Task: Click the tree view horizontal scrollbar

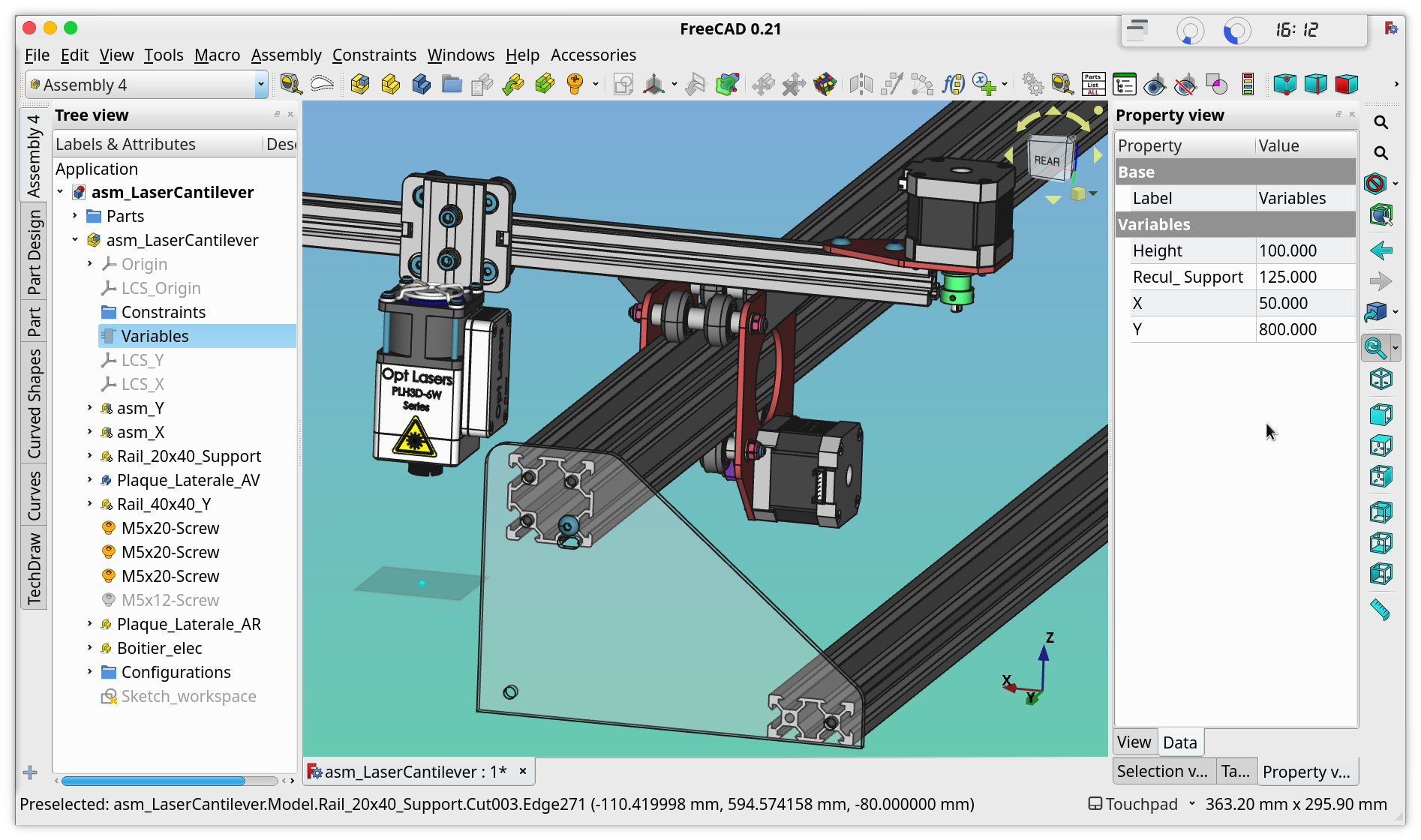Action: click(153, 781)
